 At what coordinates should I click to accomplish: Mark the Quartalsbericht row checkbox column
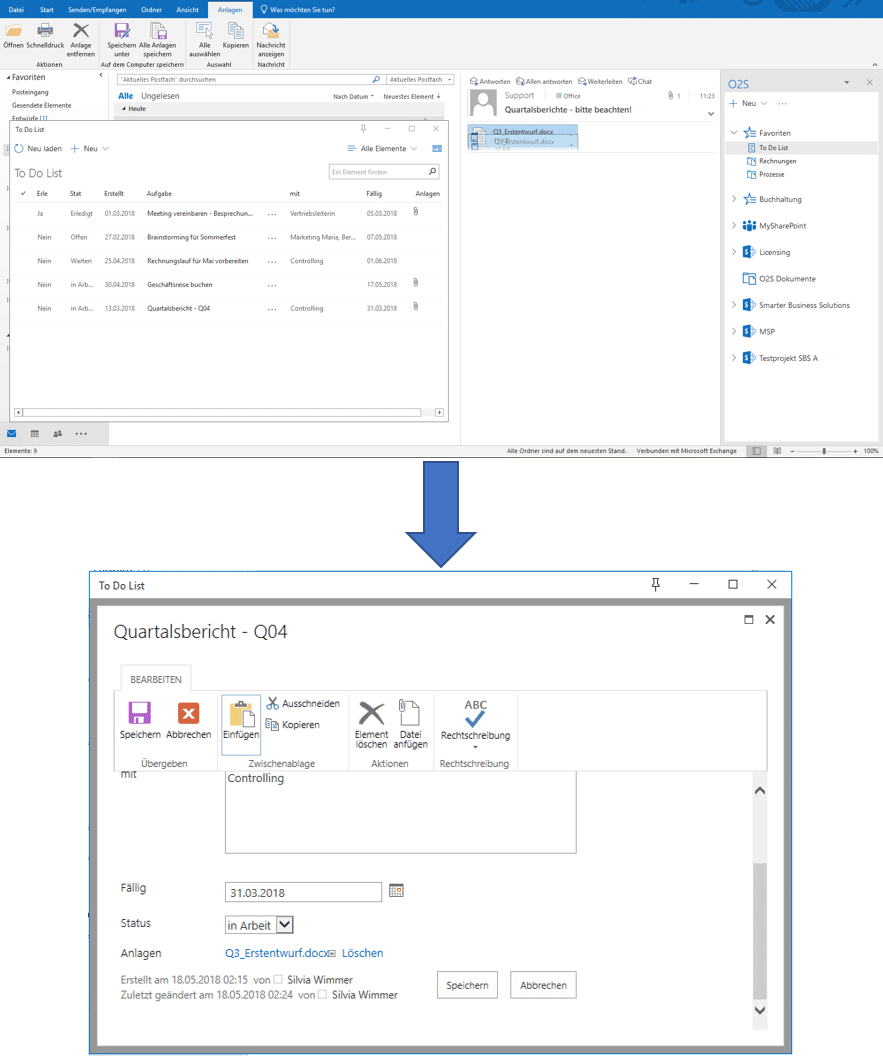[22, 308]
